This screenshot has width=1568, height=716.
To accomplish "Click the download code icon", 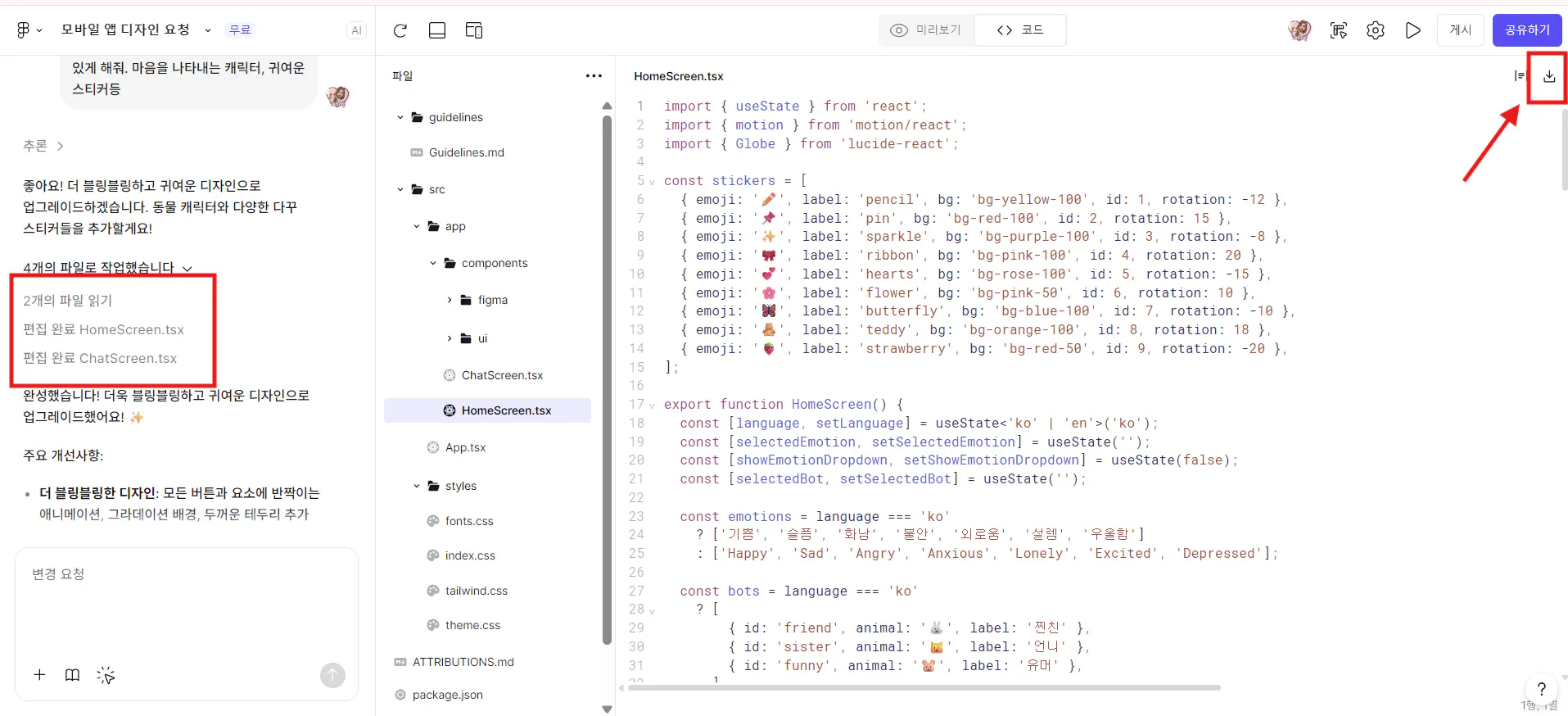I will [1548, 76].
